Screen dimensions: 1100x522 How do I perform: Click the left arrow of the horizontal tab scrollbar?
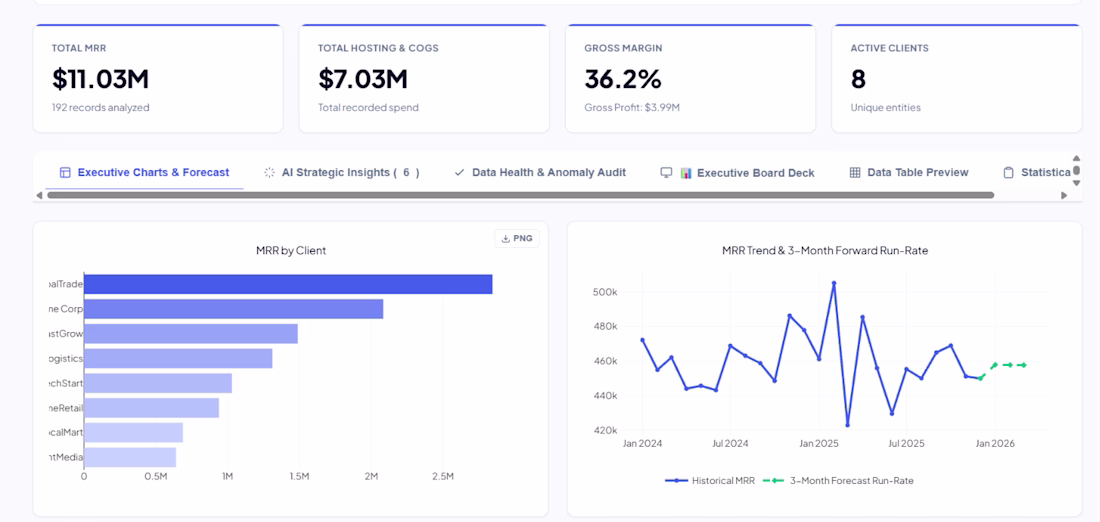click(x=39, y=195)
